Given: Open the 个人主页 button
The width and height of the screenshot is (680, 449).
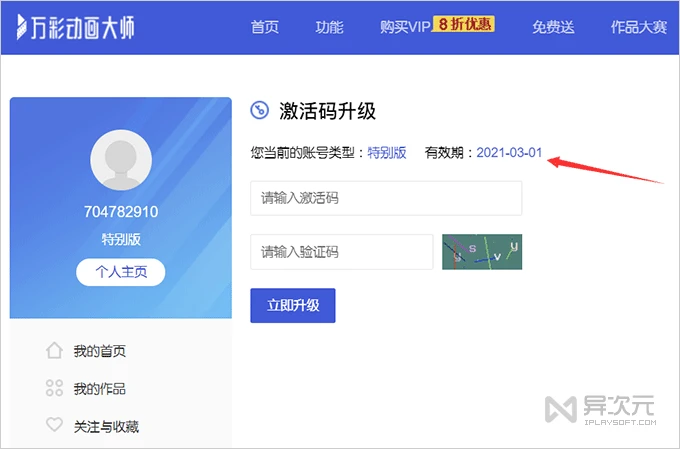Looking at the screenshot, I should tap(121, 272).
